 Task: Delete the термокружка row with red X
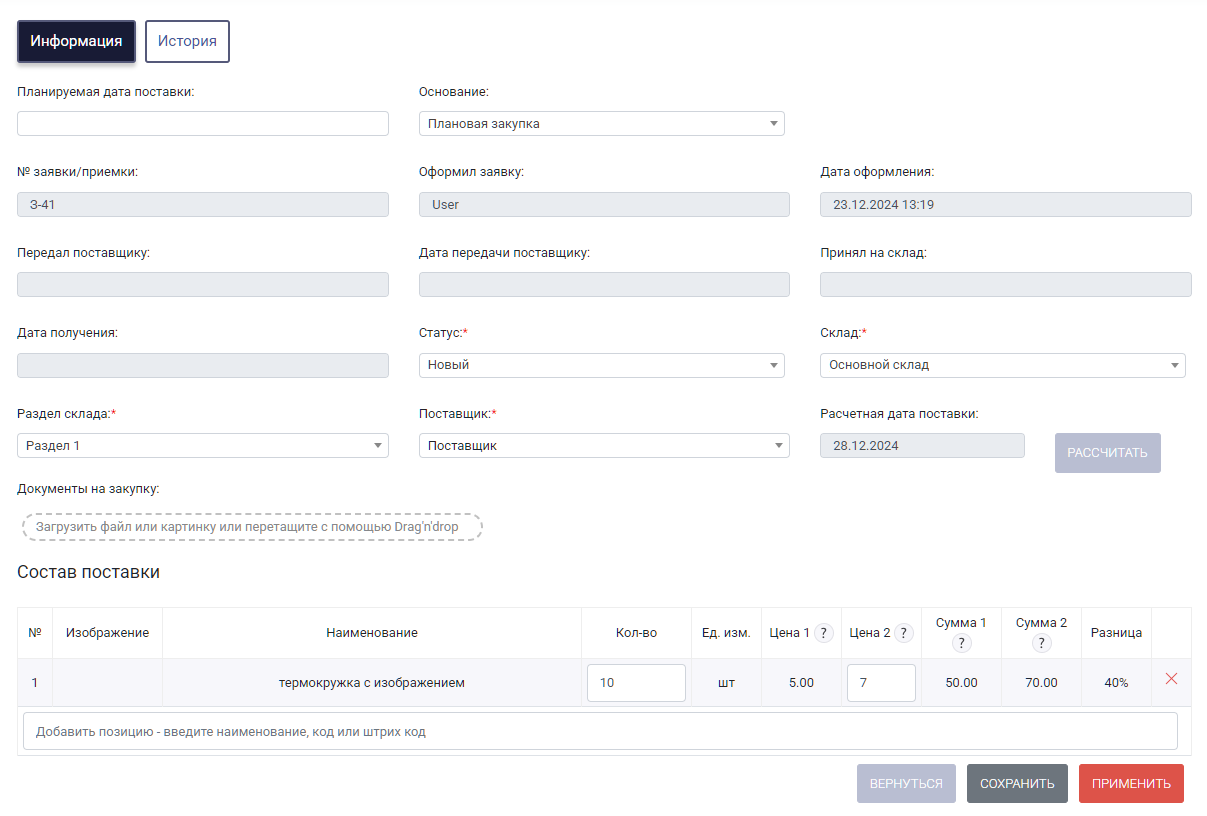(x=1172, y=679)
